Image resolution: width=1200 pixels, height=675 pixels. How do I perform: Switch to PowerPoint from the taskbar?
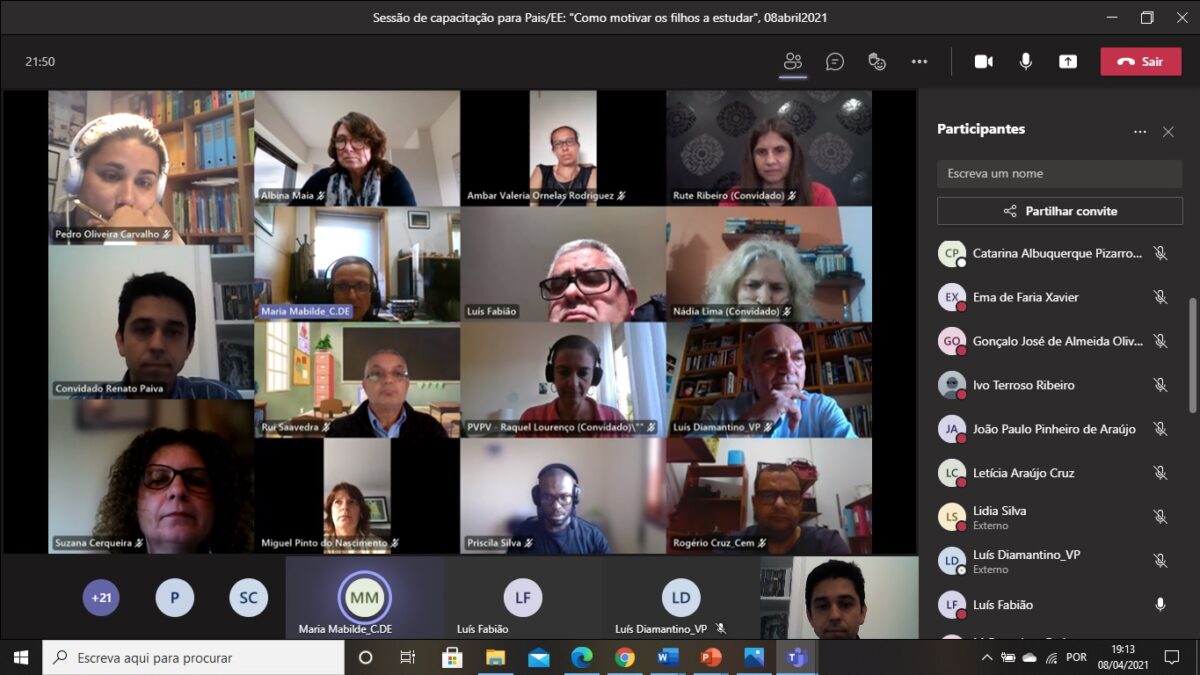(711, 657)
